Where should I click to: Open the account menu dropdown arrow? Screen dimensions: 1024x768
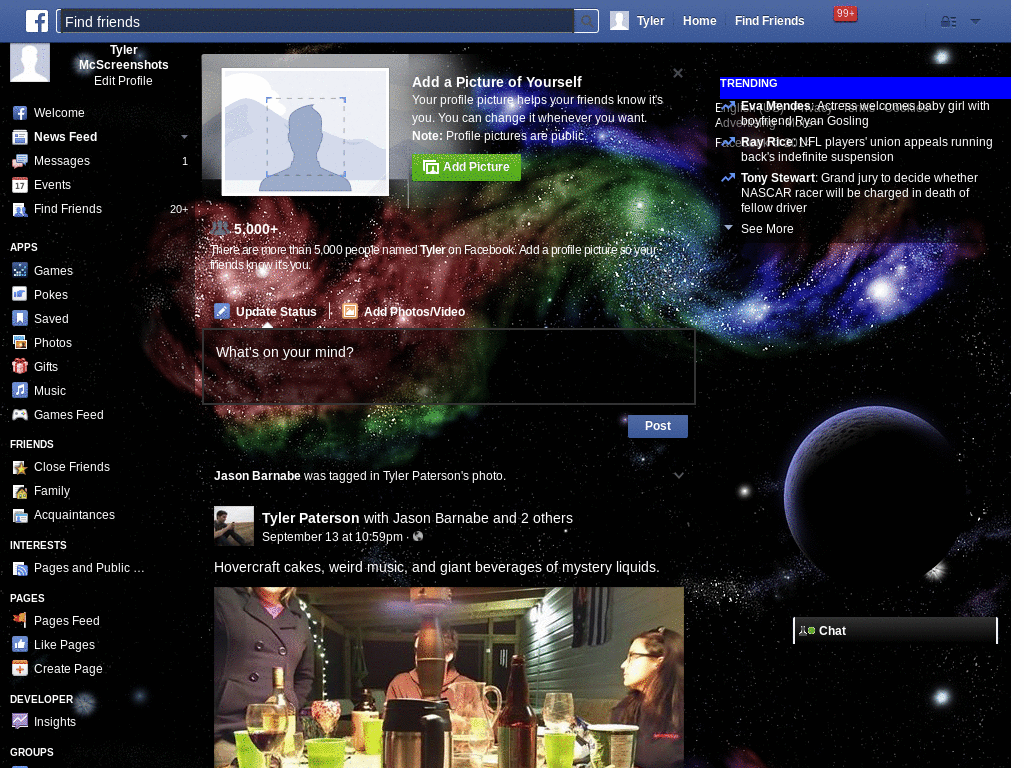pos(975,22)
